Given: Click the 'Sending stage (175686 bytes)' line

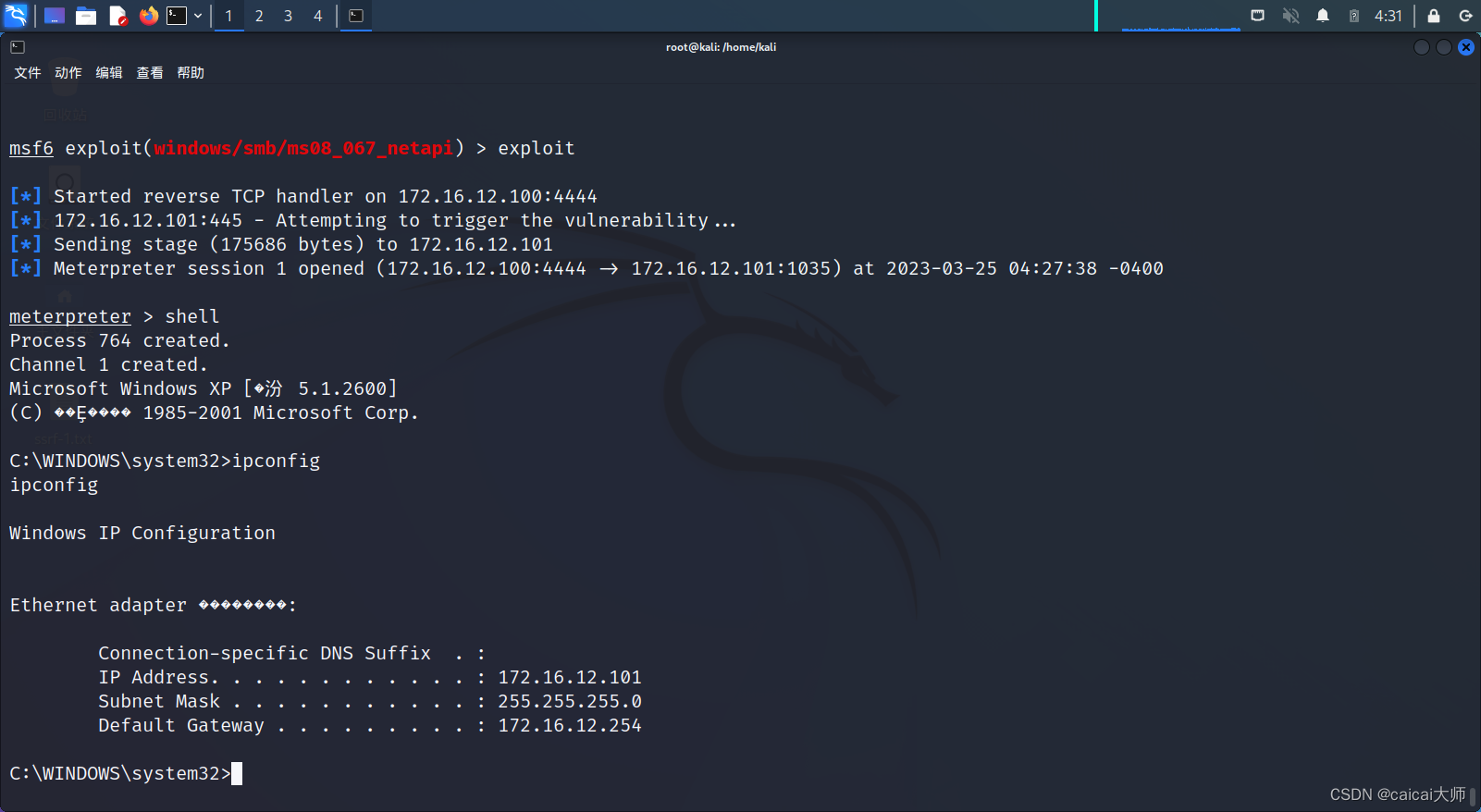Looking at the screenshot, I should 281,244.
